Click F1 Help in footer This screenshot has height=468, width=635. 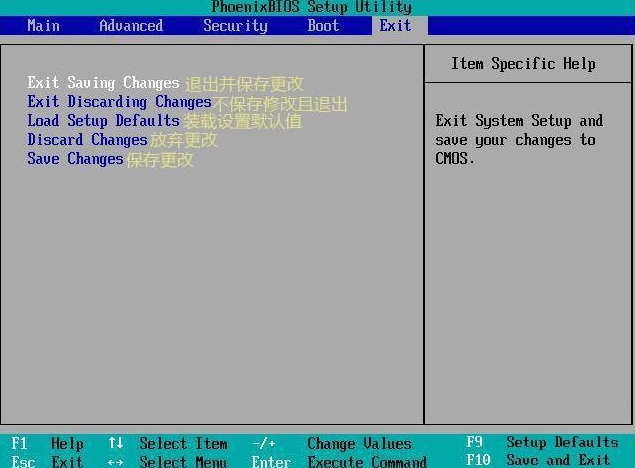coord(48,443)
